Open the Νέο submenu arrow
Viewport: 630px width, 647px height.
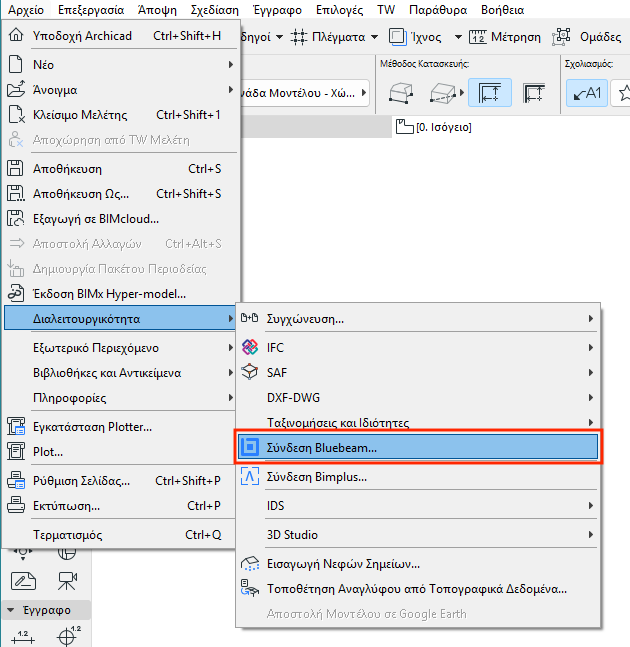(x=231, y=64)
